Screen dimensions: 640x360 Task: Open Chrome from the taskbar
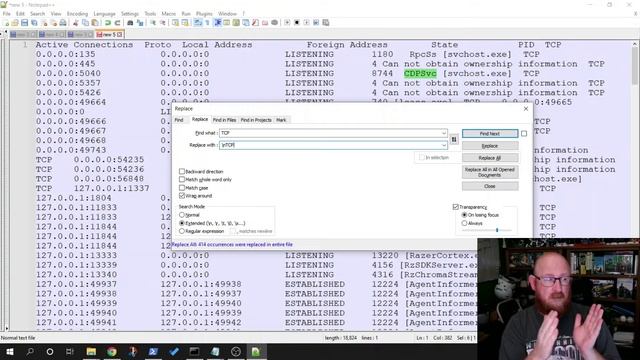(111, 351)
